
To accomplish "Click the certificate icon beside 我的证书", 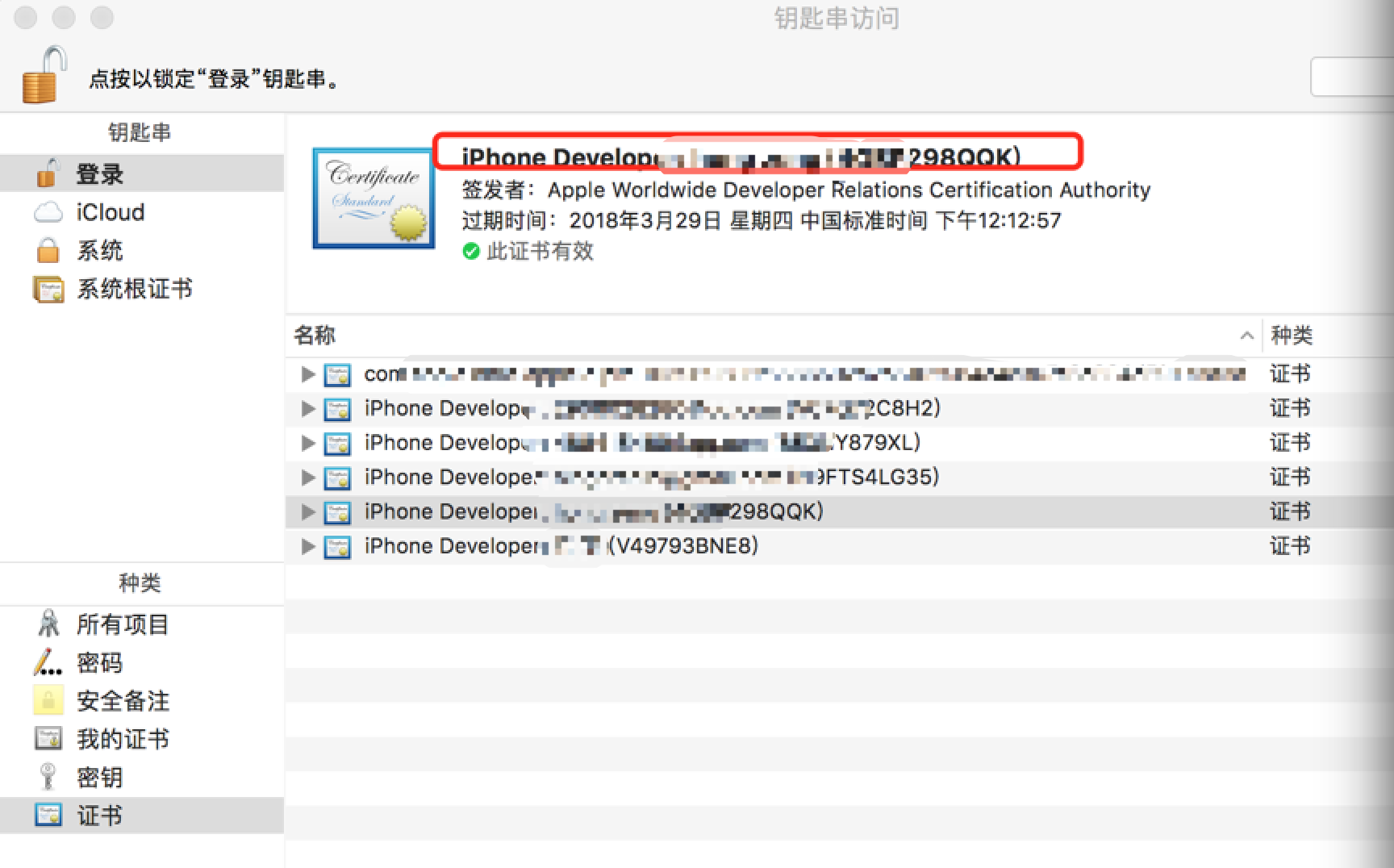I will [48, 738].
